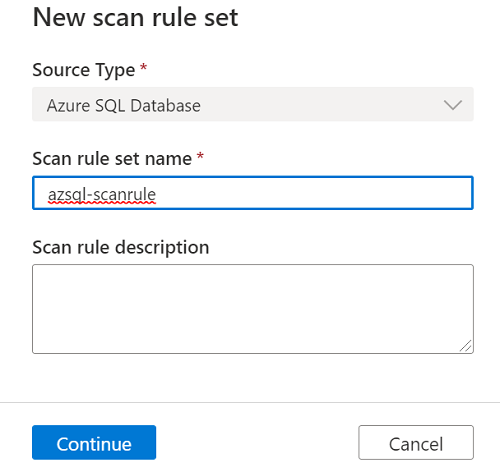Click the description box resize handle

point(466,346)
